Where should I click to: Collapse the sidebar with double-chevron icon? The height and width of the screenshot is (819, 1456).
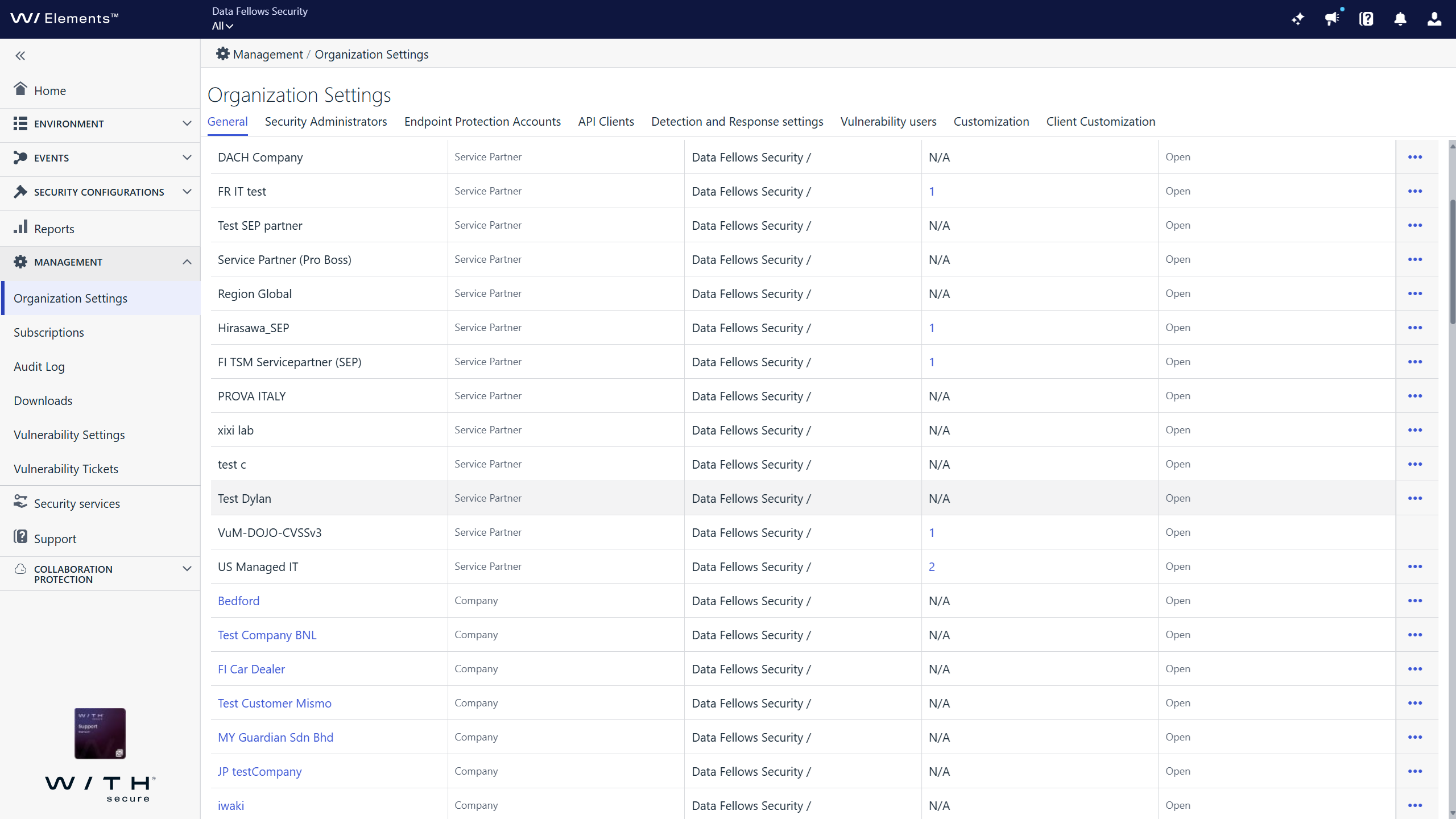tap(20, 56)
